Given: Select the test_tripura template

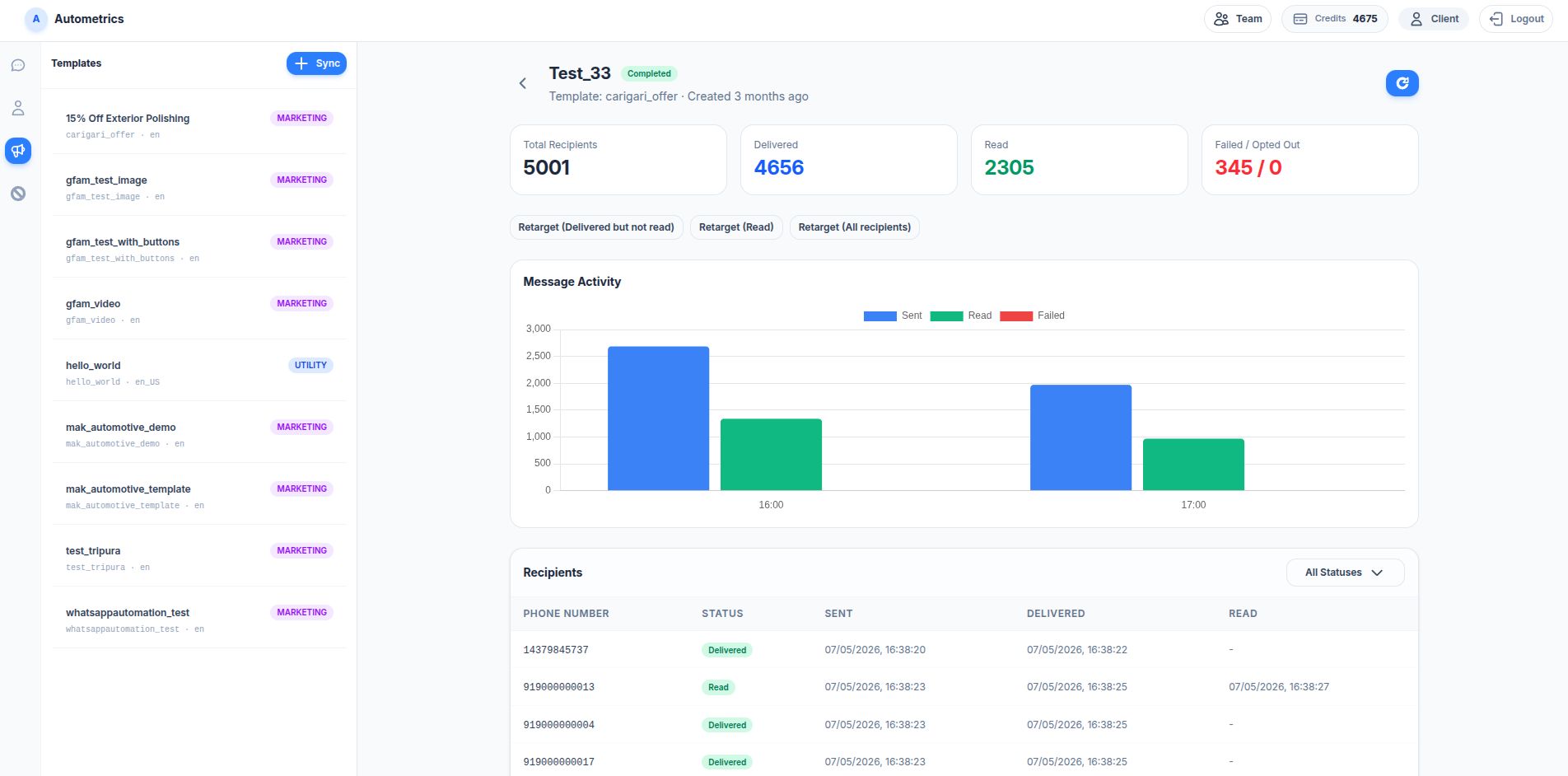Looking at the screenshot, I should pos(199,556).
